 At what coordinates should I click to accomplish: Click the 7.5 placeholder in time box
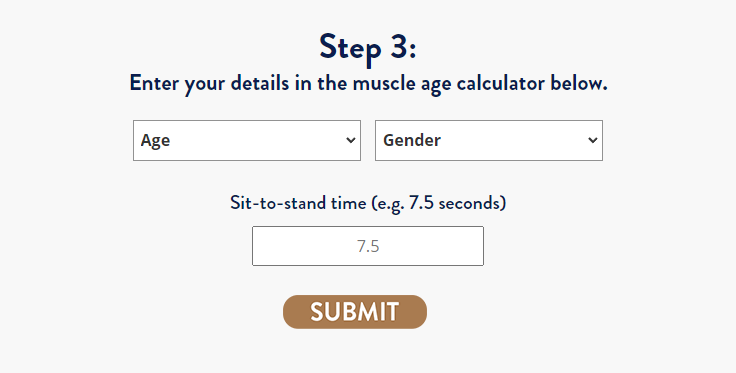click(x=368, y=246)
